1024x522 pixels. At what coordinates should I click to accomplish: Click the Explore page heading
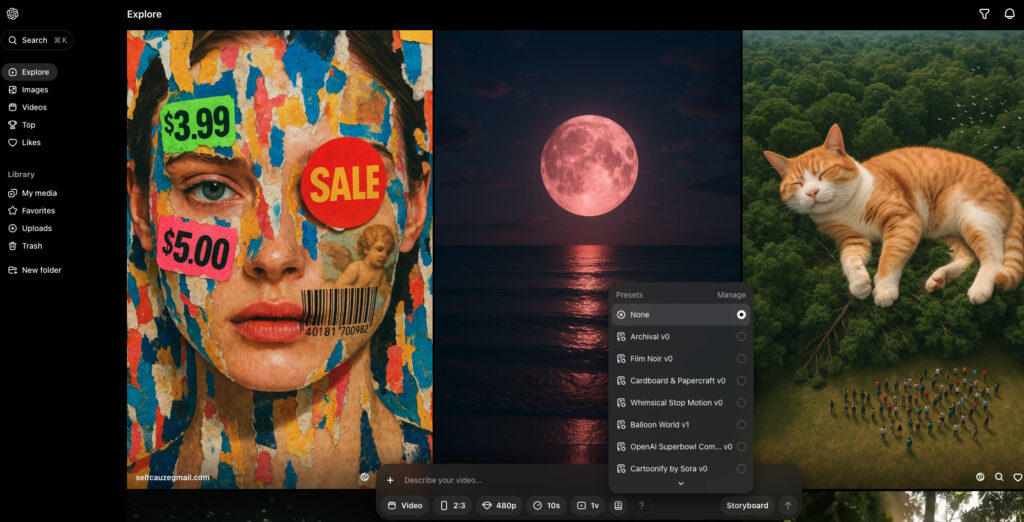[x=144, y=14]
